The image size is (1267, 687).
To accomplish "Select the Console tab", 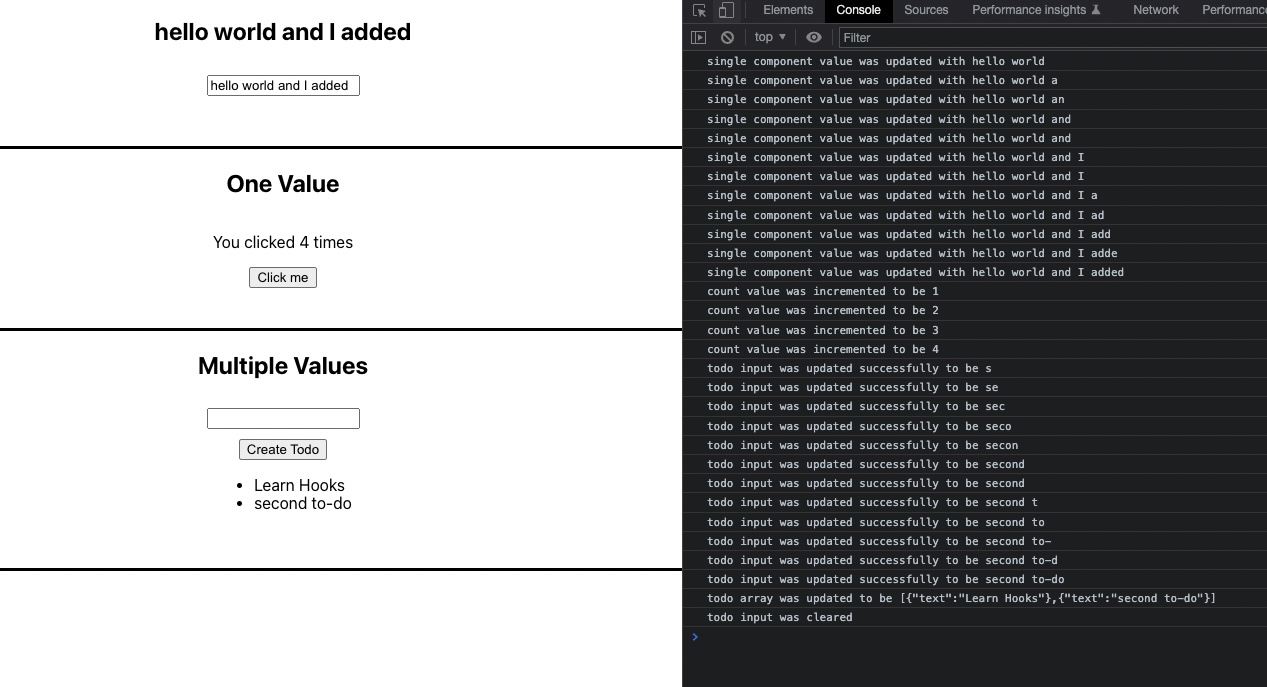I will pyautogui.click(x=858, y=10).
